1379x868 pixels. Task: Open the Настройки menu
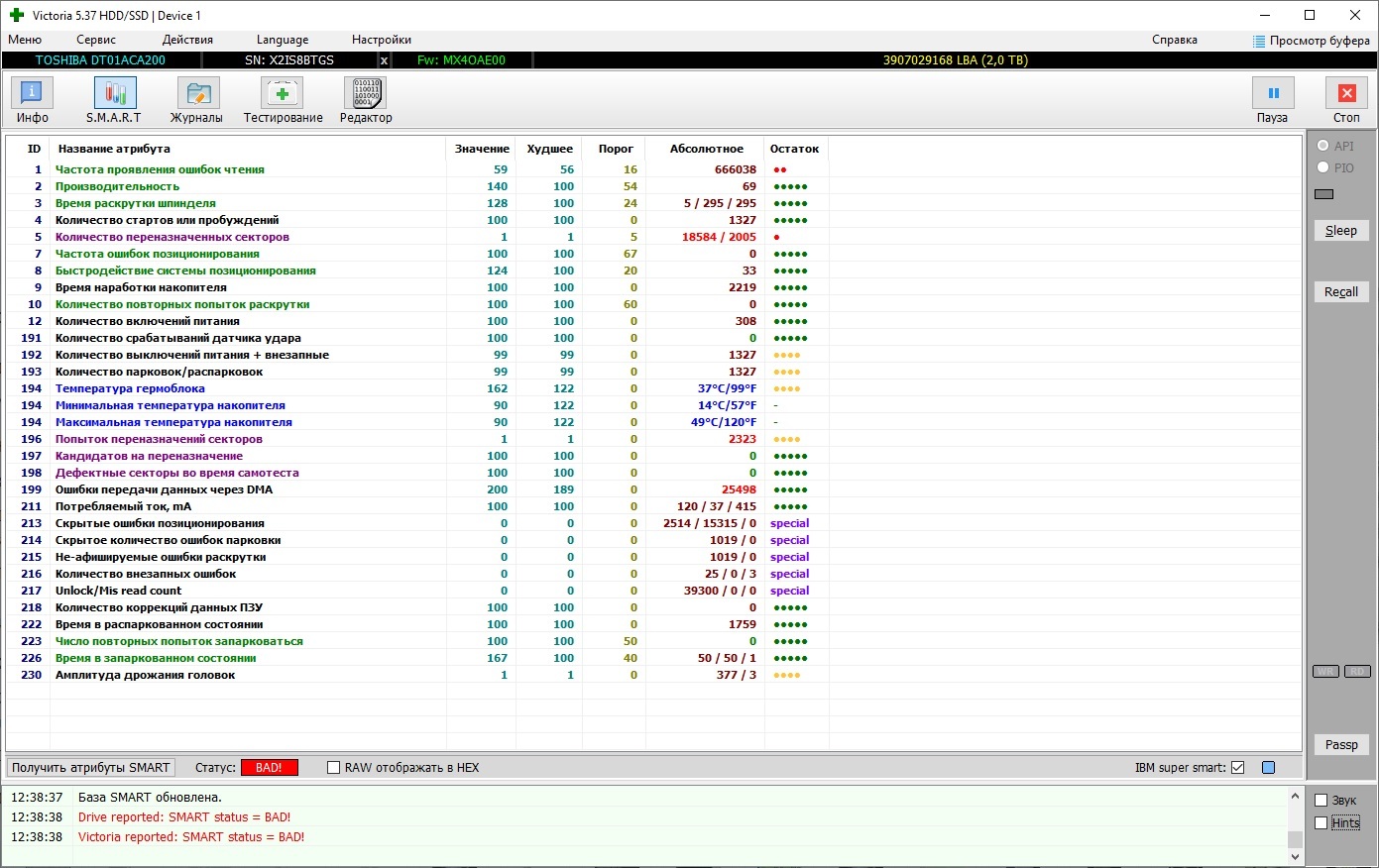(382, 40)
